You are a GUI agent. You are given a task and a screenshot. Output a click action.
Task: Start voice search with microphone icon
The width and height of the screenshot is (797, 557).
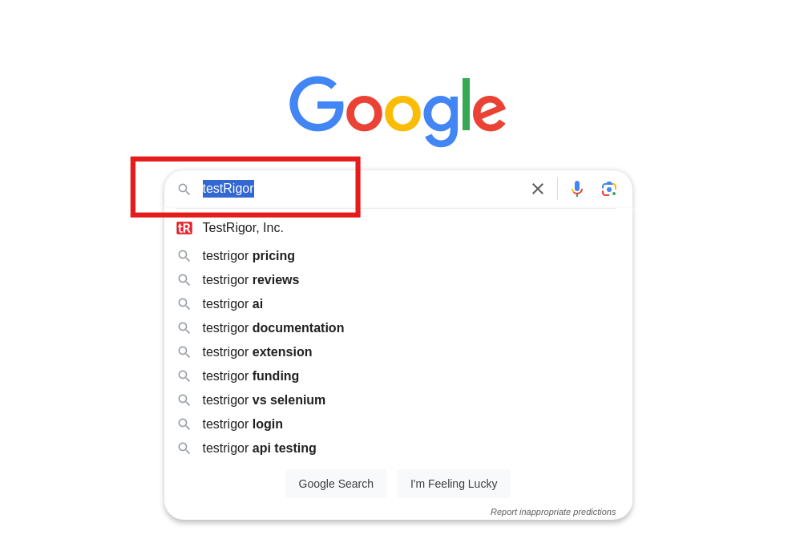[x=577, y=189]
